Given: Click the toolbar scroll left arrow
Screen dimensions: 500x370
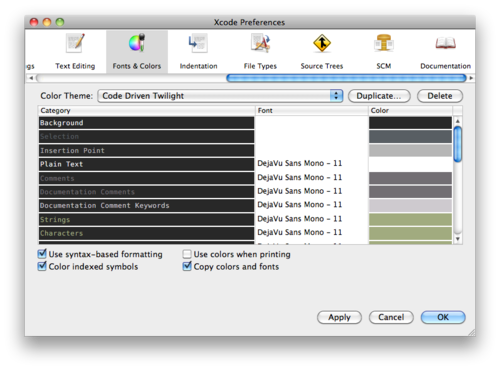Looking at the screenshot, I should [31, 78].
